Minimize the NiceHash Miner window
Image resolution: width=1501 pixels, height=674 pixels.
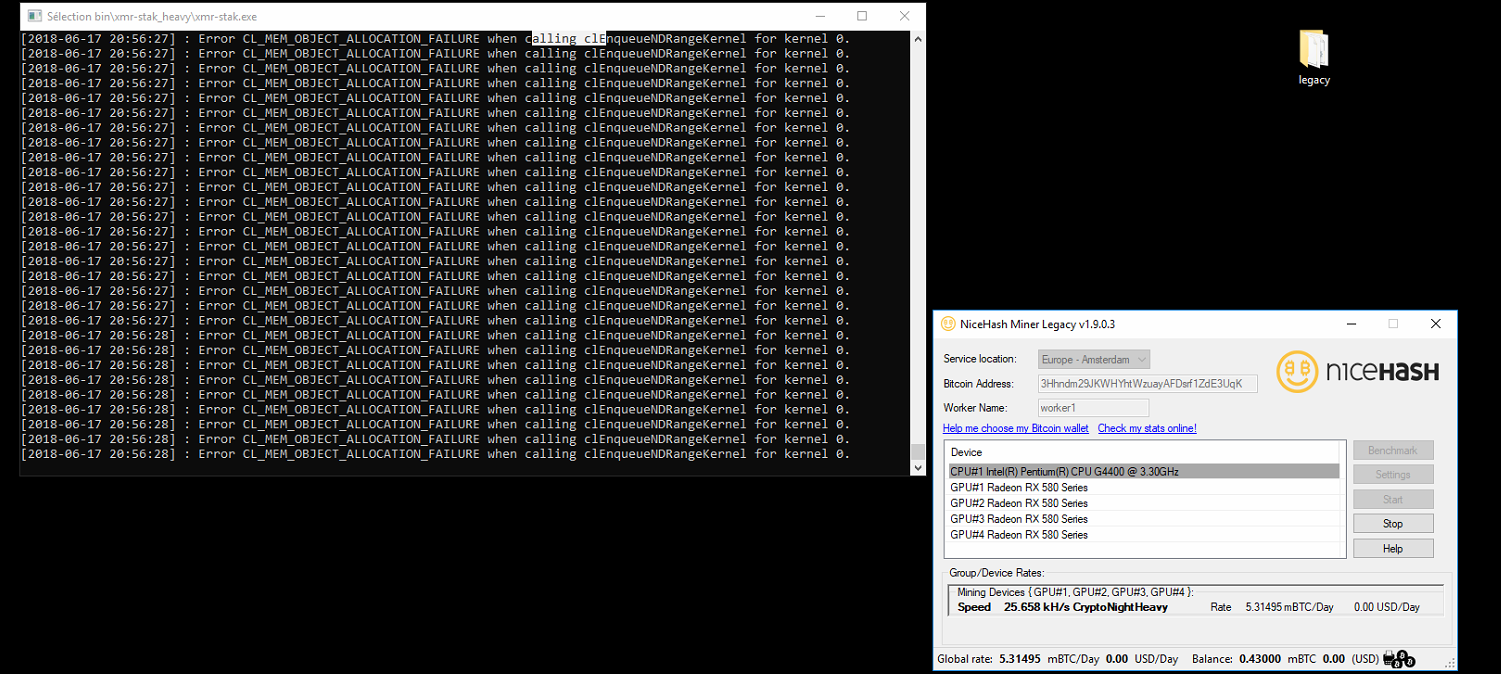1351,324
